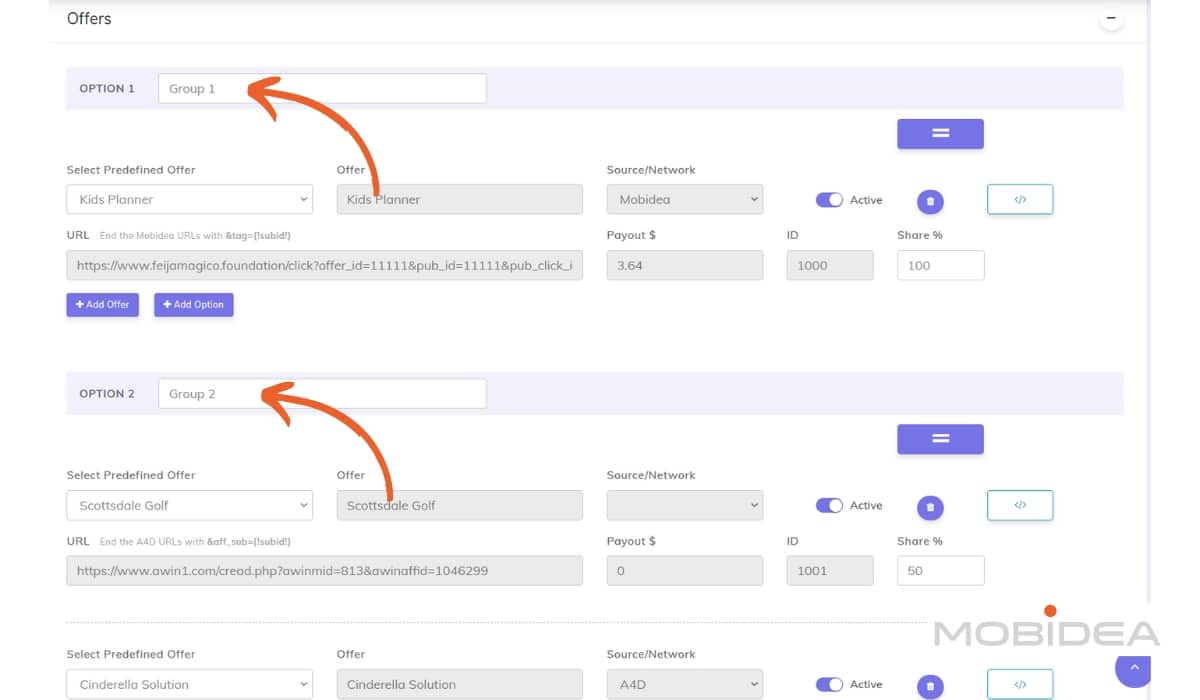Click the awin1.com URL field
This screenshot has width=1200, height=700.
(325, 571)
